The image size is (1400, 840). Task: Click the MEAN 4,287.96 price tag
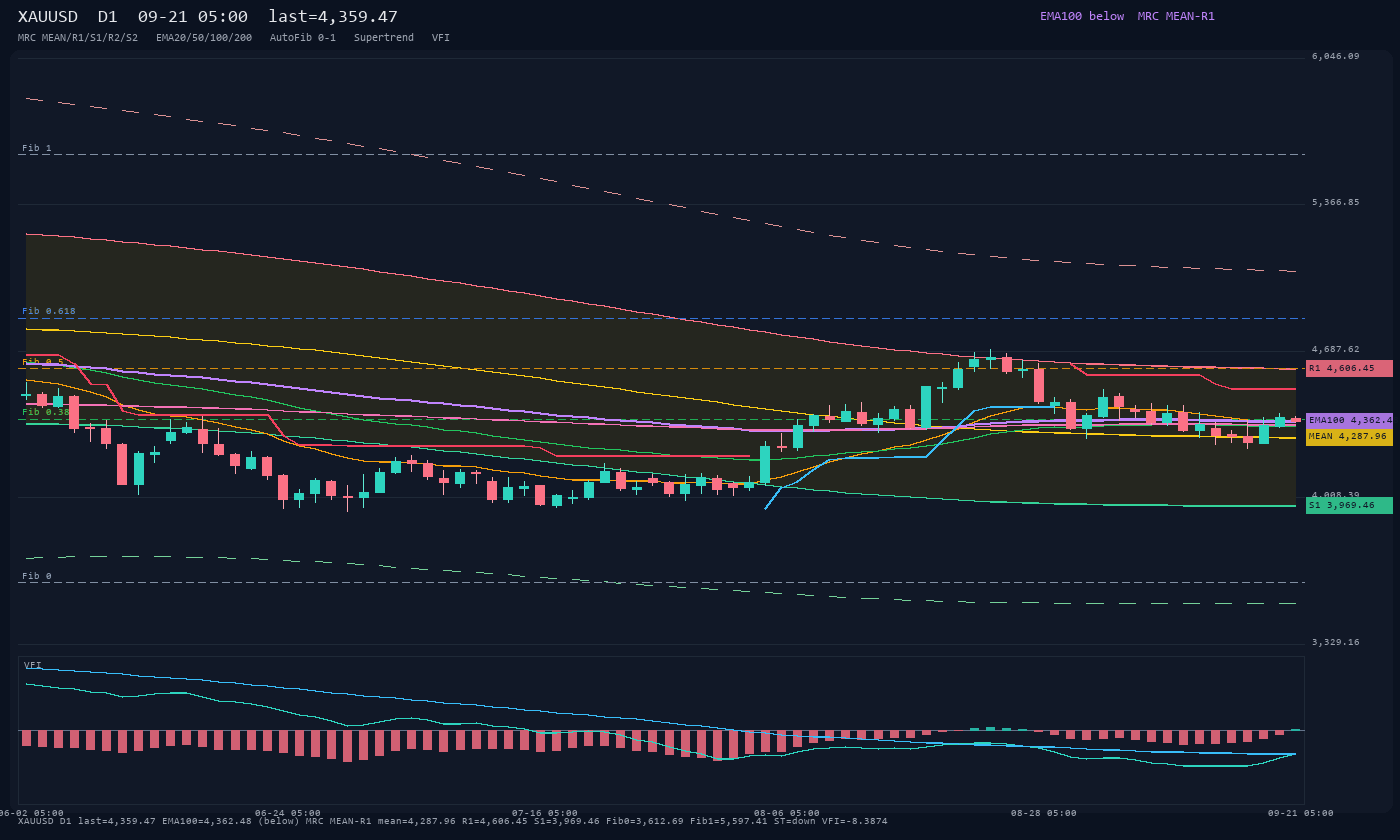(x=1349, y=437)
